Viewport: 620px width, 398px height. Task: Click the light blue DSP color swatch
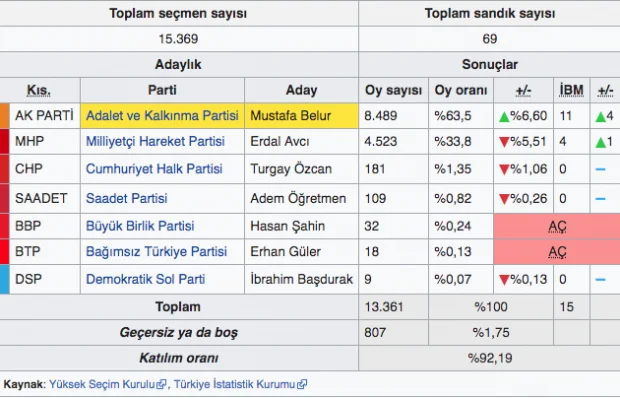[x=4, y=279]
